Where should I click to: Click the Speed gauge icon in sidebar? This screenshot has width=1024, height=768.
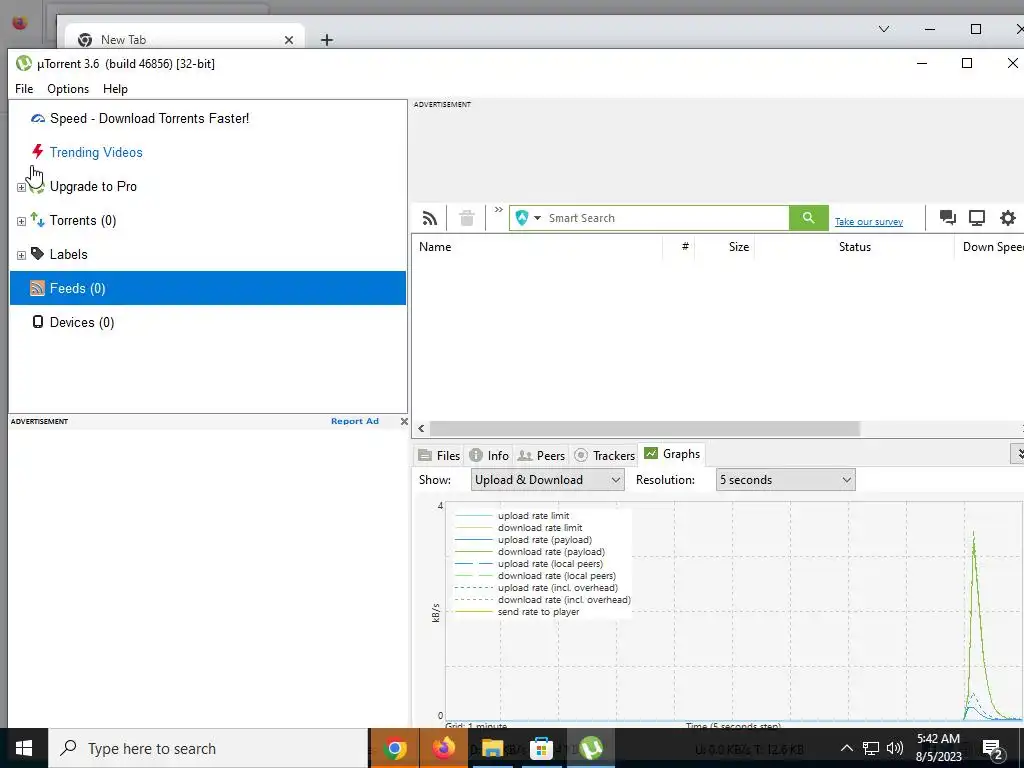(x=38, y=118)
